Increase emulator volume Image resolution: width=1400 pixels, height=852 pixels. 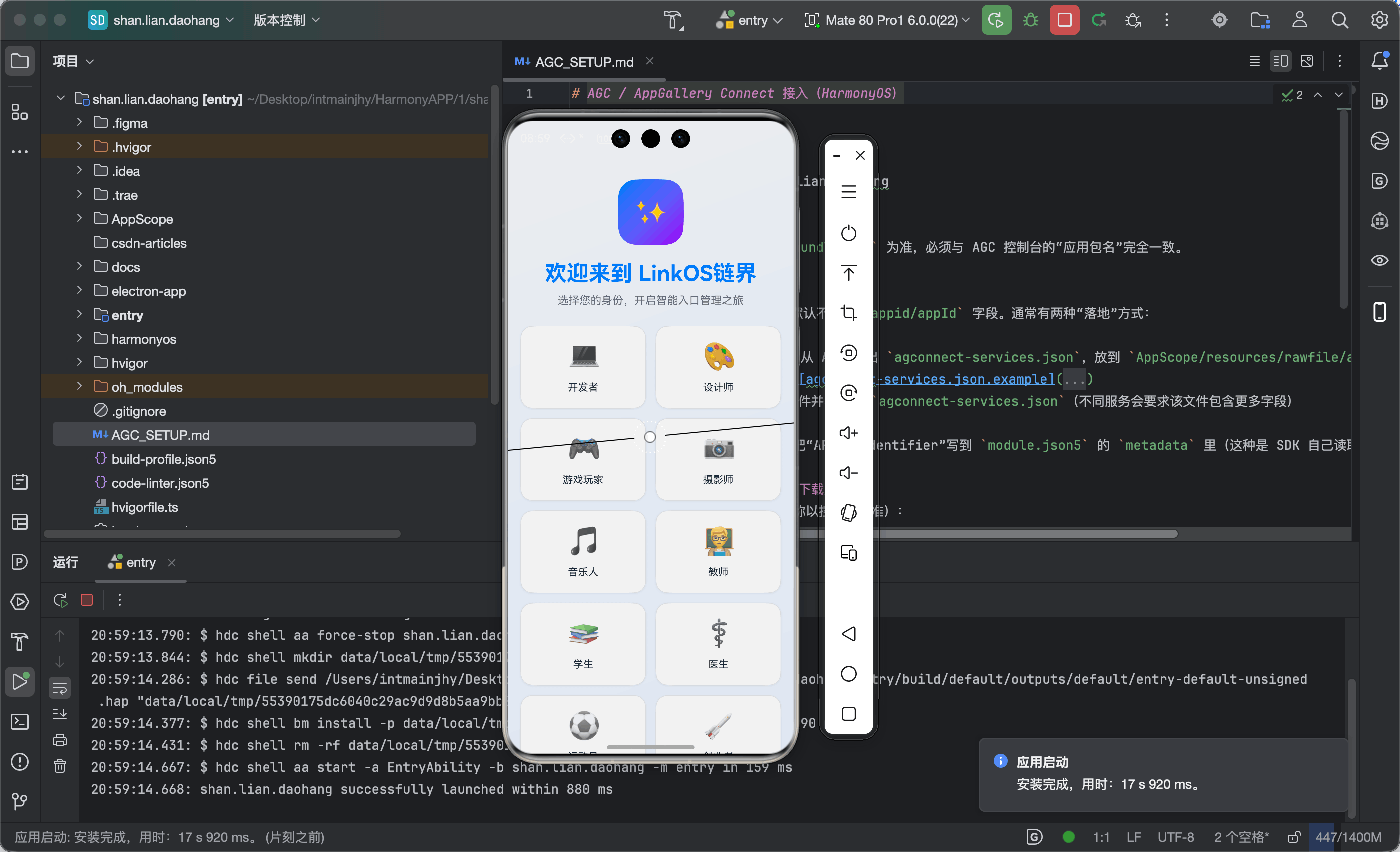pyautogui.click(x=848, y=433)
